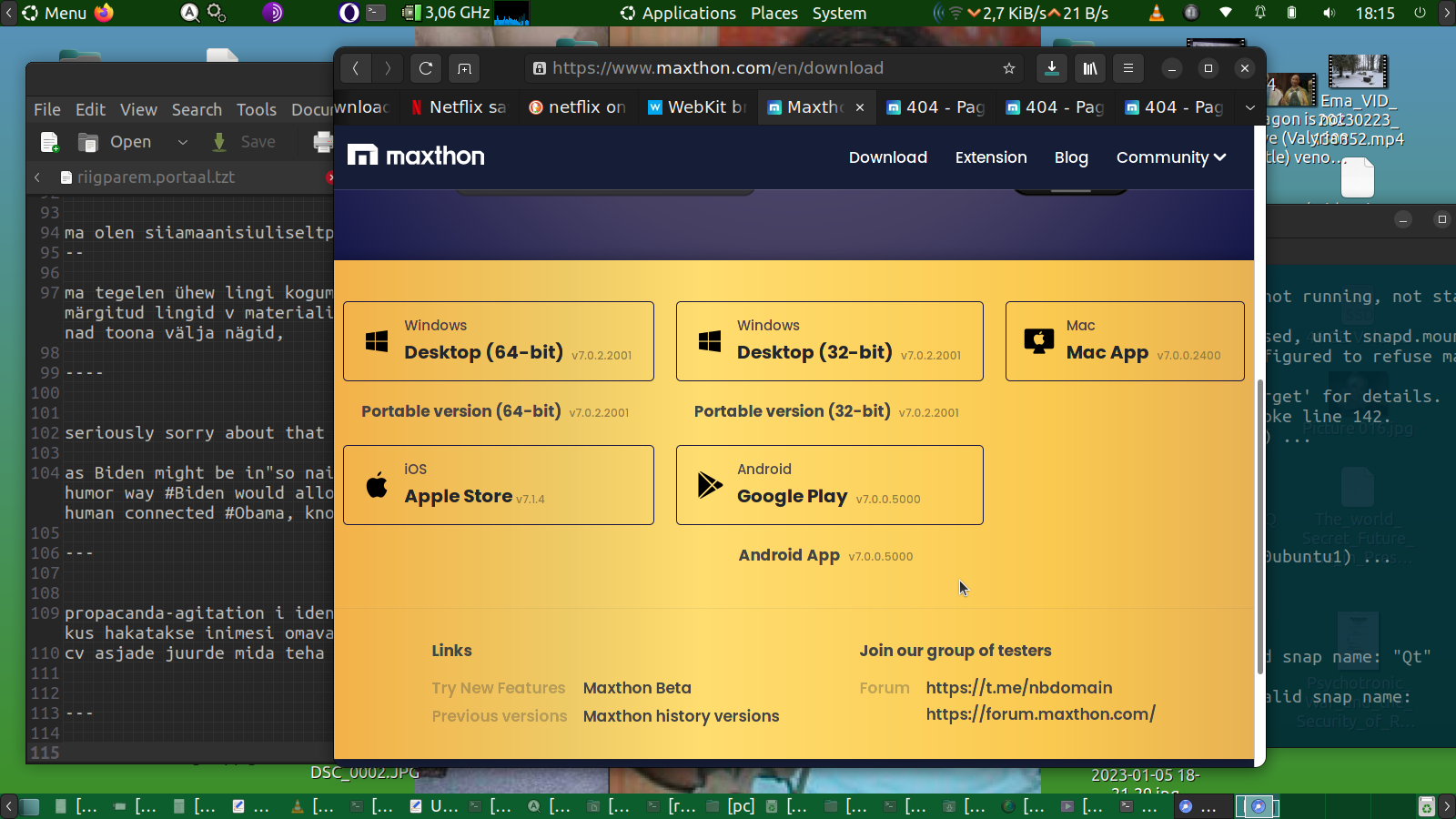The width and height of the screenshot is (1456, 819).
Task: Click the show desktop button in the bottom panel
Action: 30,806
